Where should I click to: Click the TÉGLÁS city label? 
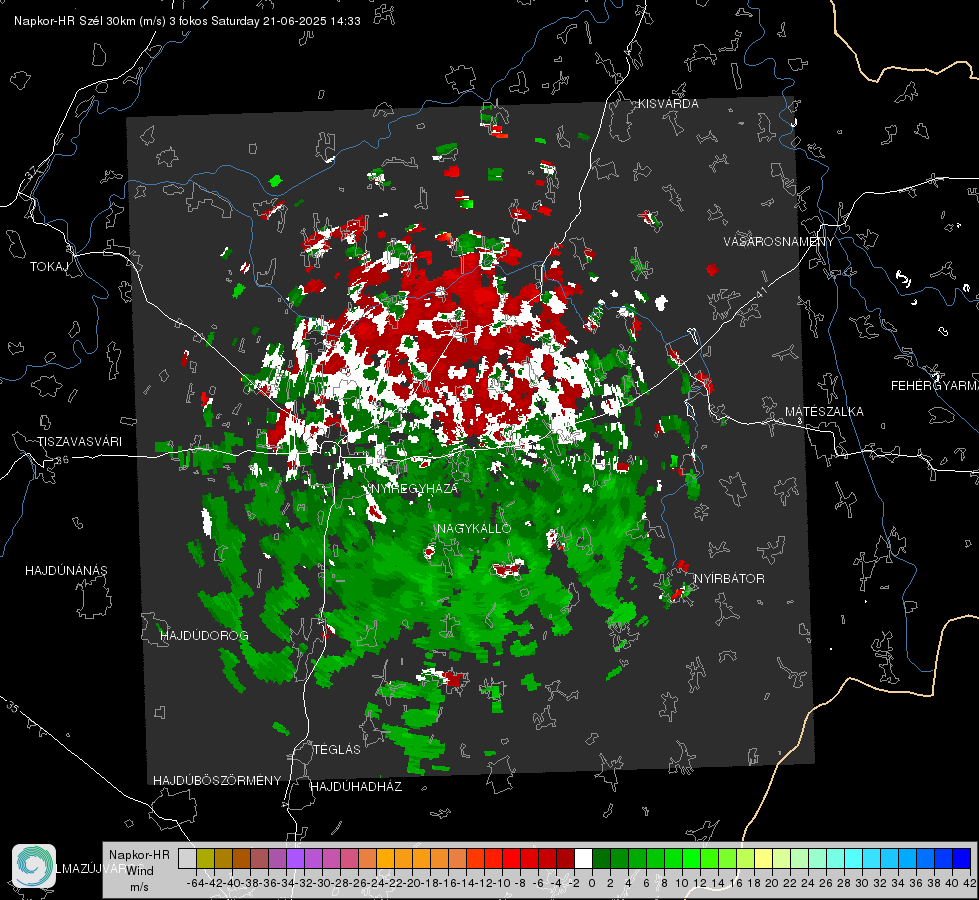337,749
